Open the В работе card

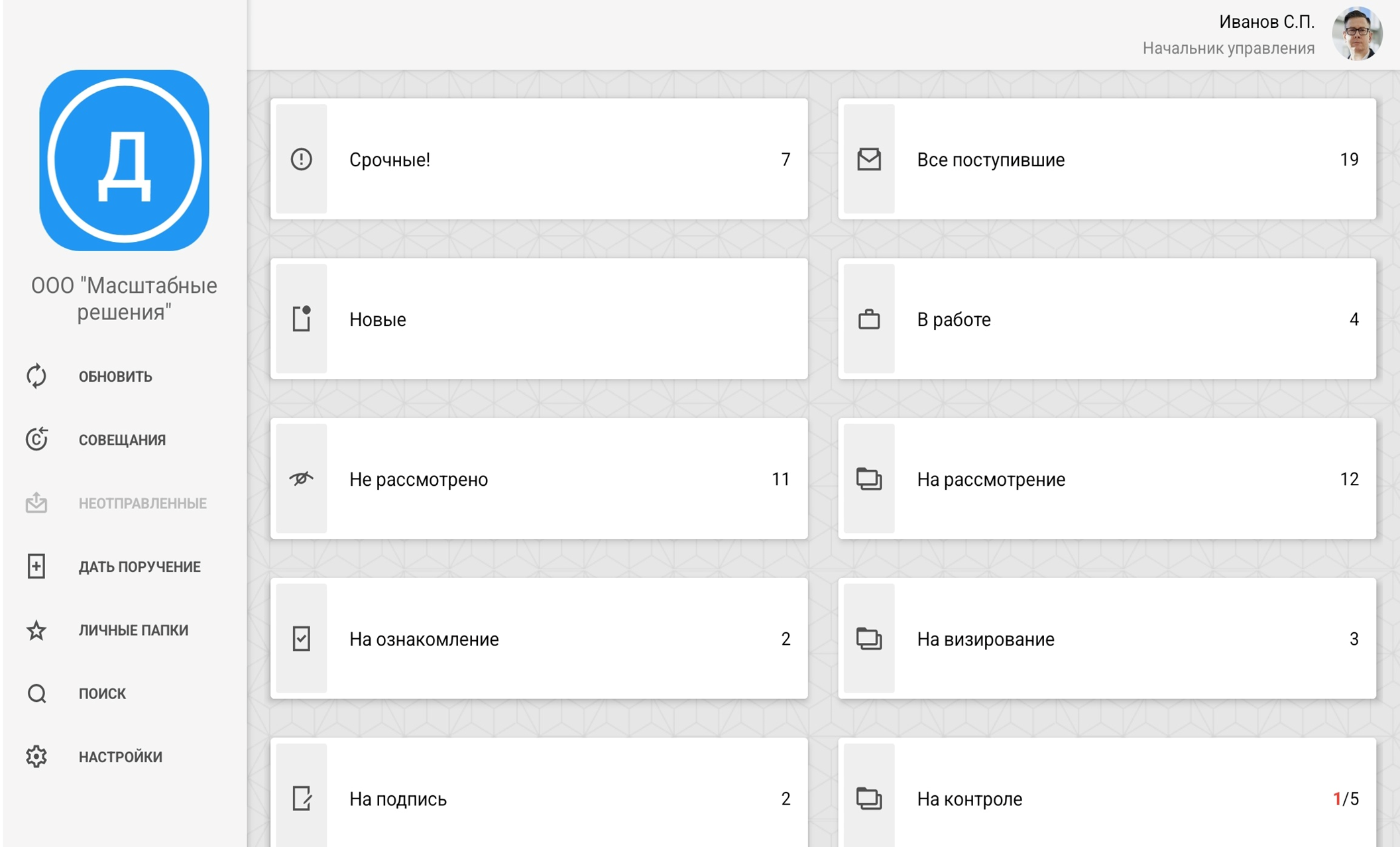pyautogui.click(x=1107, y=319)
